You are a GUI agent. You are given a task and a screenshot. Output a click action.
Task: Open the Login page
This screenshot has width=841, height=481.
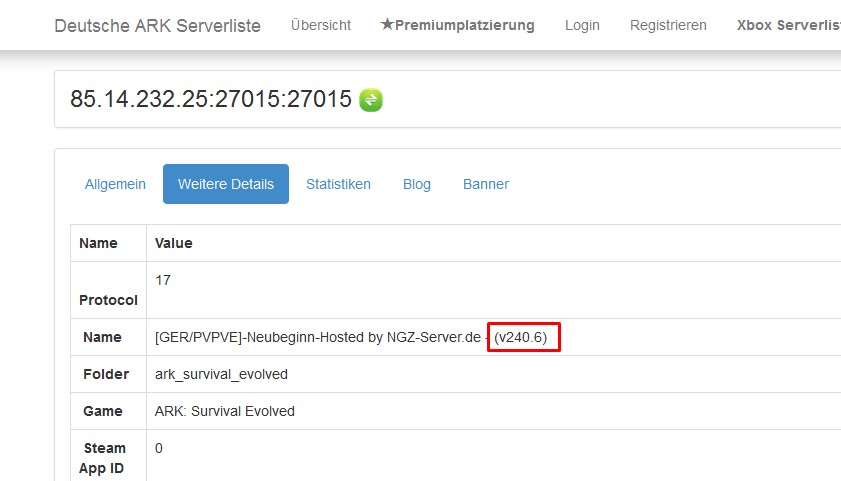tap(582, 25)
